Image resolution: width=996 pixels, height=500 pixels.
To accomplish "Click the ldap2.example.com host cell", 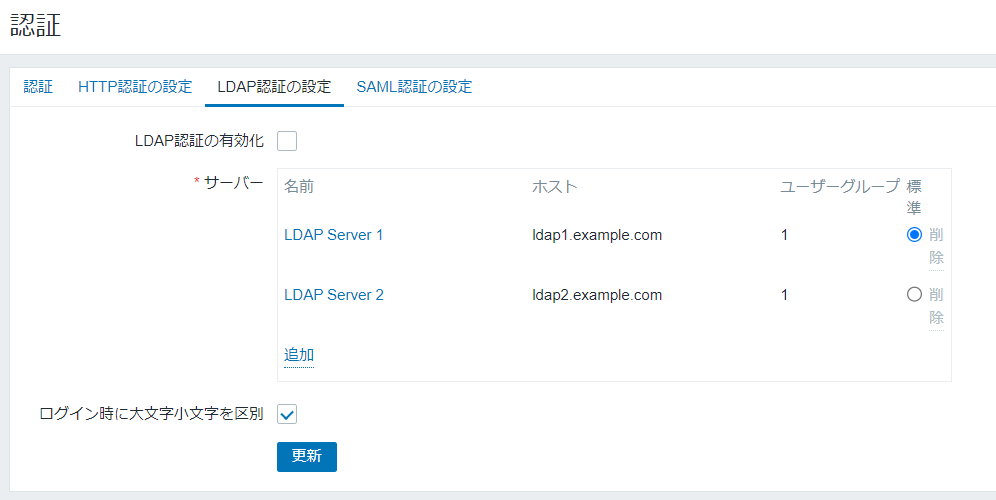I will tap(597, 295).
